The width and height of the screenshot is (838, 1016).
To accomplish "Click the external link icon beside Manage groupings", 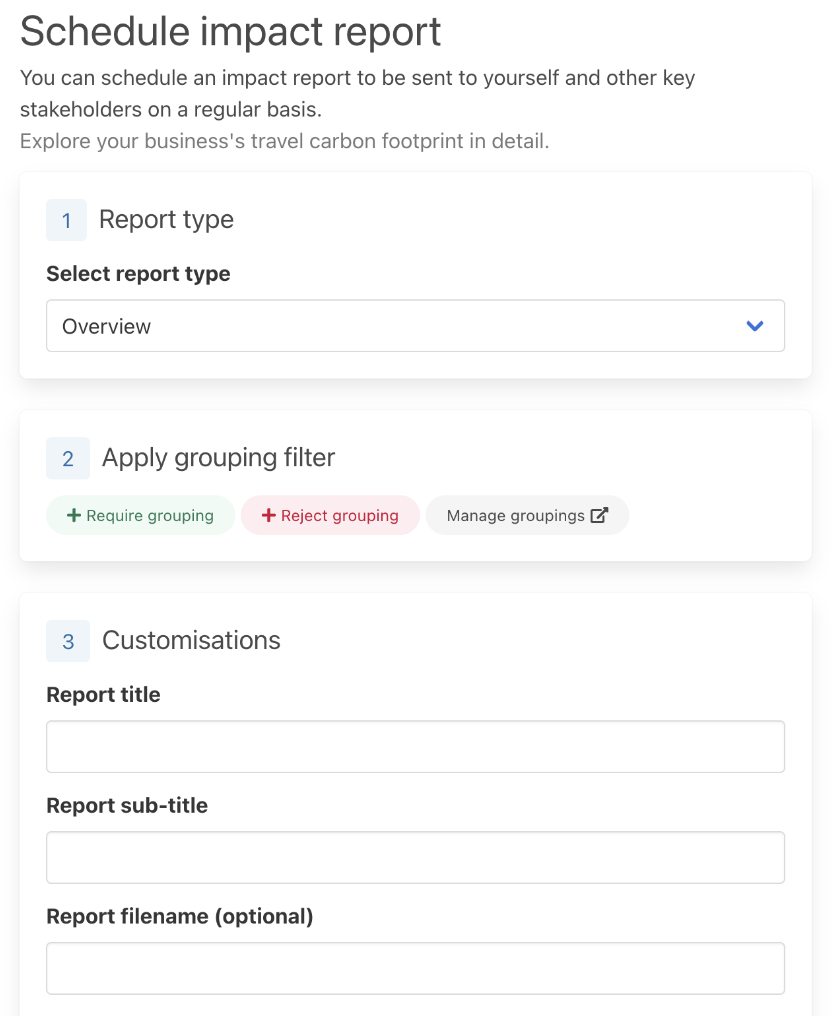I will [x=599, y=516].
